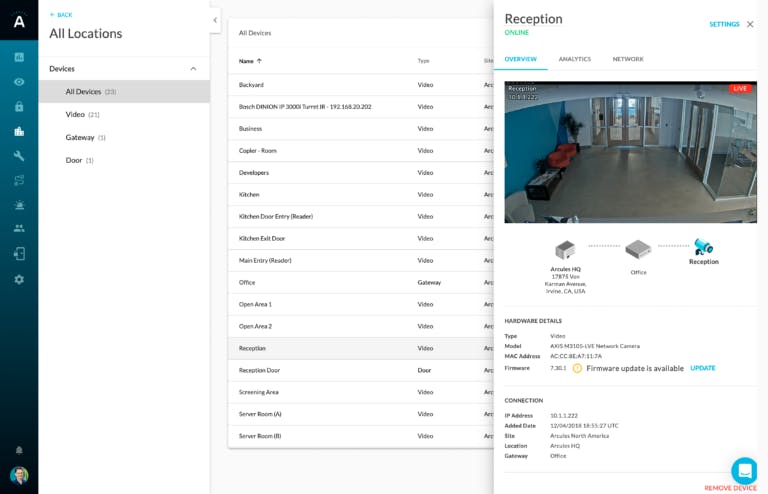Click the firmware UPDATE link
The width and height of the screenshot is (768, 494).
(702, 368)
